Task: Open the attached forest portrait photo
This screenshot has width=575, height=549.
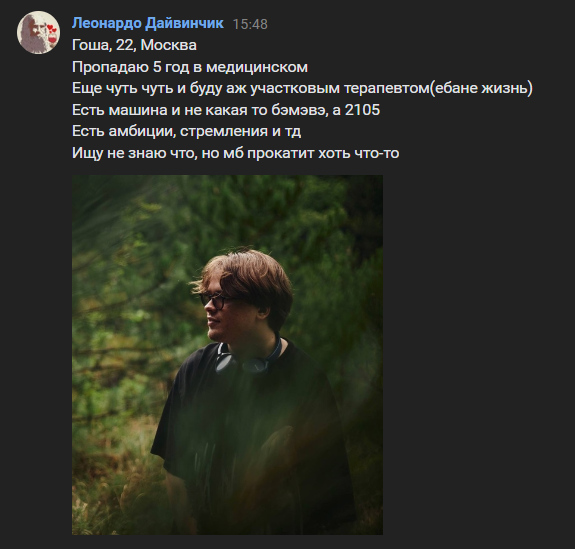Action: 227,355
